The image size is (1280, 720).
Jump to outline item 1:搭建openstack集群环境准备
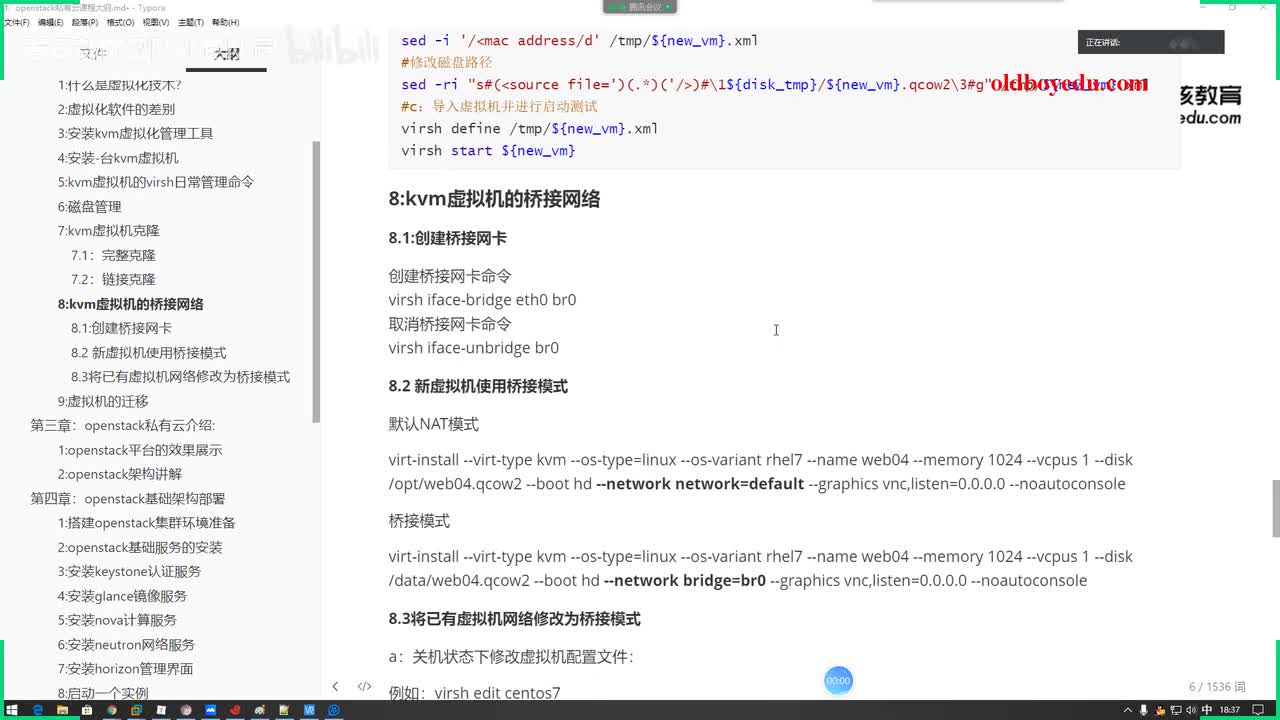[146, 523]
